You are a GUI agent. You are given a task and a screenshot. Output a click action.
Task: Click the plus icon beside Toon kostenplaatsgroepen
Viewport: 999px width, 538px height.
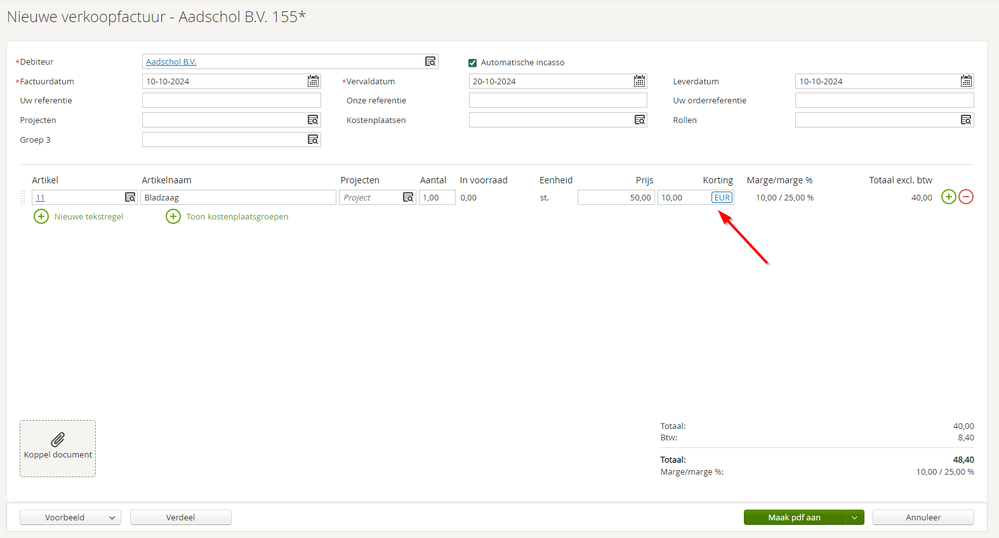pyautogui.click(x=173, y=217)
